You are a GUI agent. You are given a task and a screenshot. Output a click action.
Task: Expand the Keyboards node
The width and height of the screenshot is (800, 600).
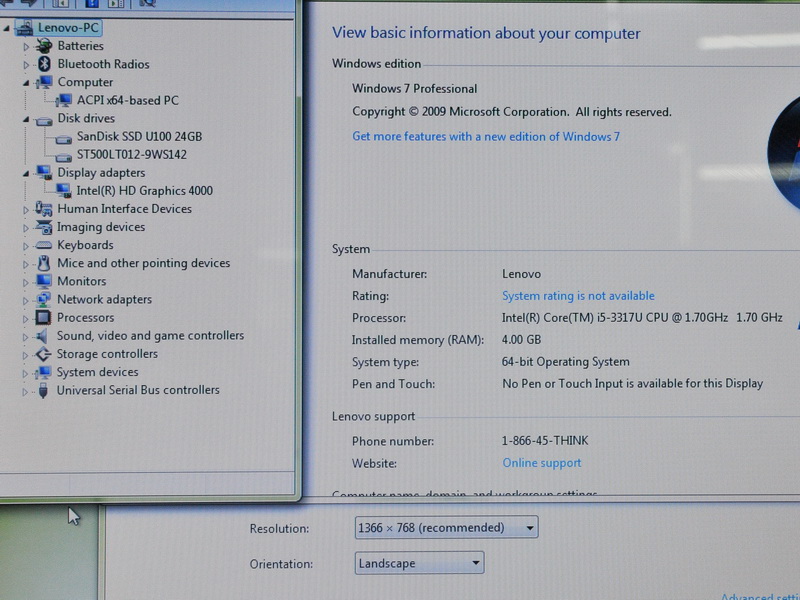click(x=26, y=246)
